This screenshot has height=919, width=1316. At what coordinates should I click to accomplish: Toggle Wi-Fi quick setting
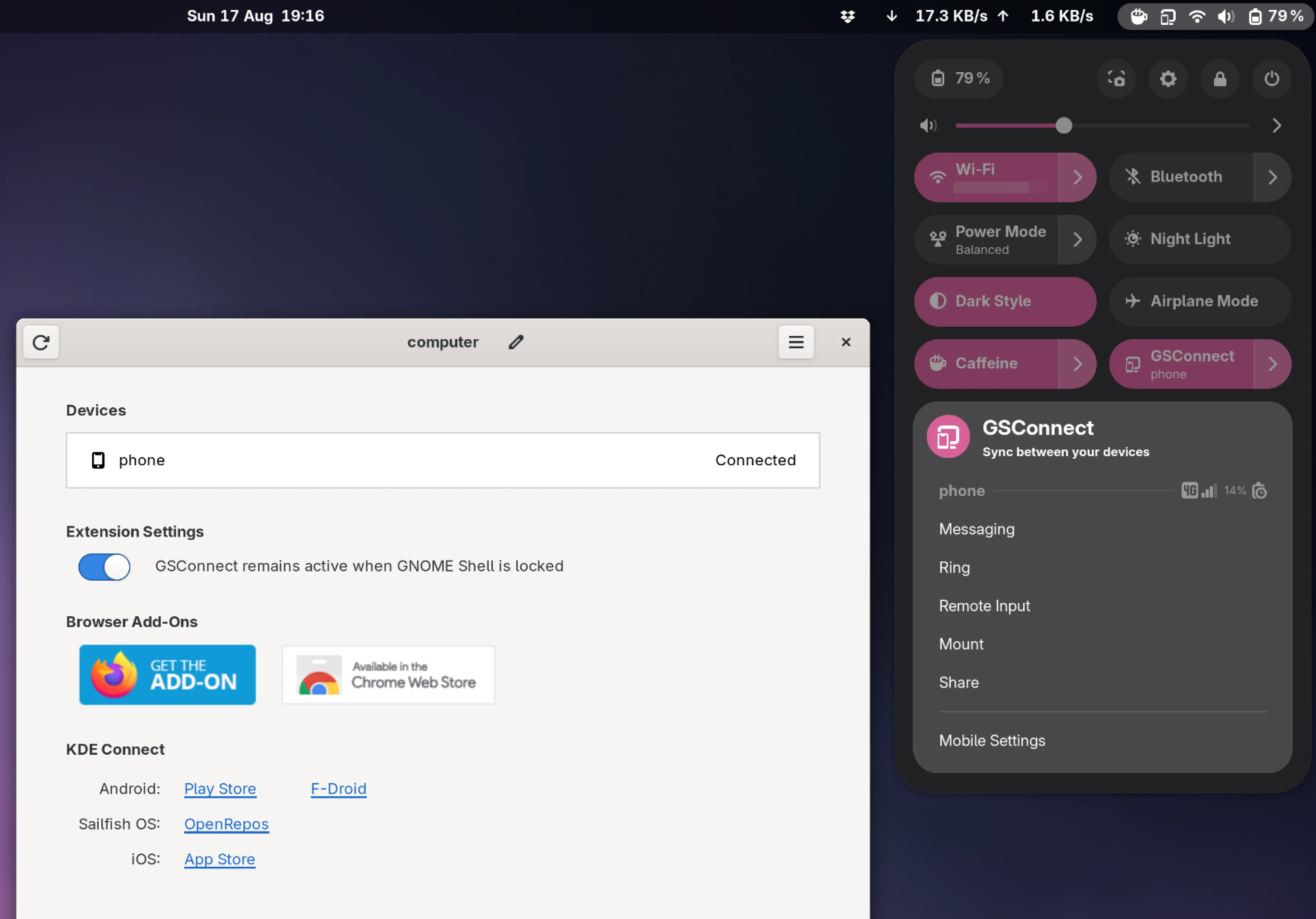(x=987, y=177)
